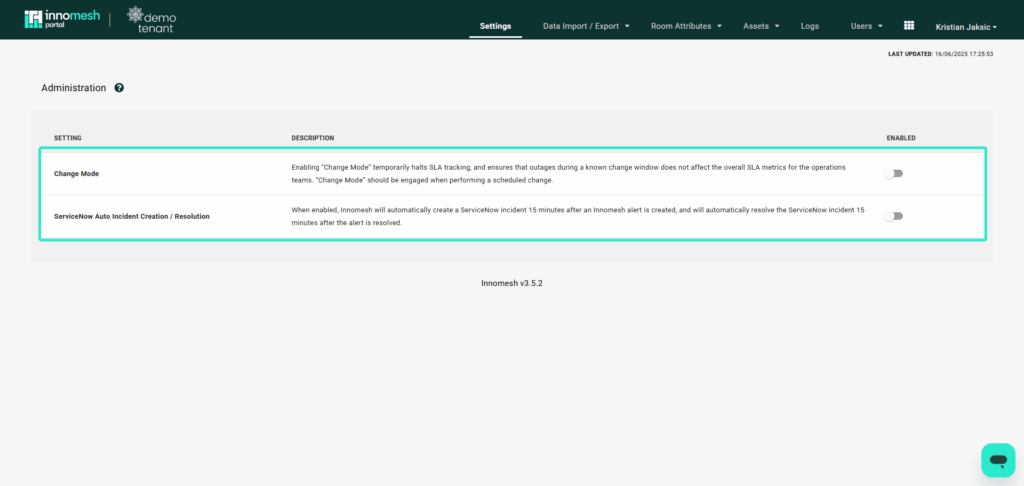Expand the Assets dropdown menu
Viewport: 1024px width, 486px height.
(761, 26)
